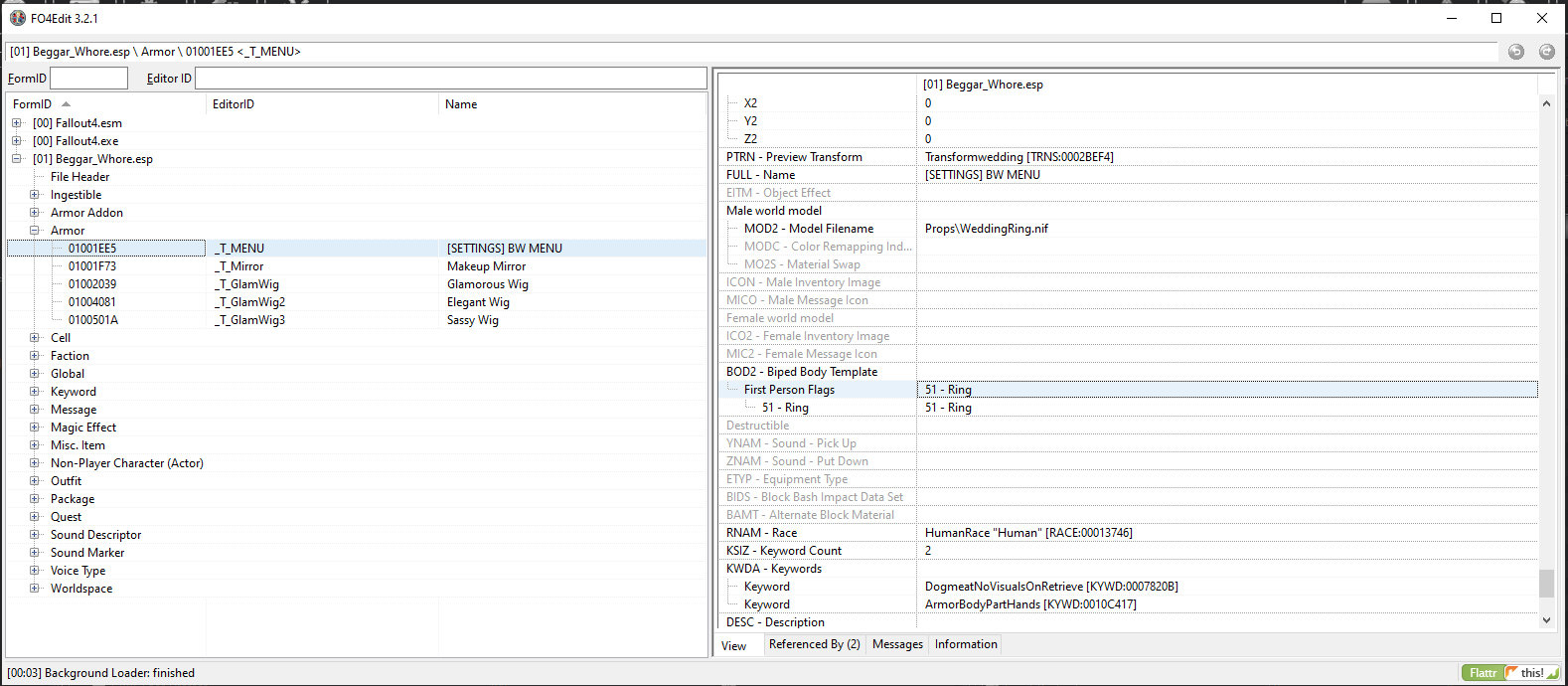Click the FO4Edit application icon in title bar
The image size is (1568, 686).
pos(17,18)
